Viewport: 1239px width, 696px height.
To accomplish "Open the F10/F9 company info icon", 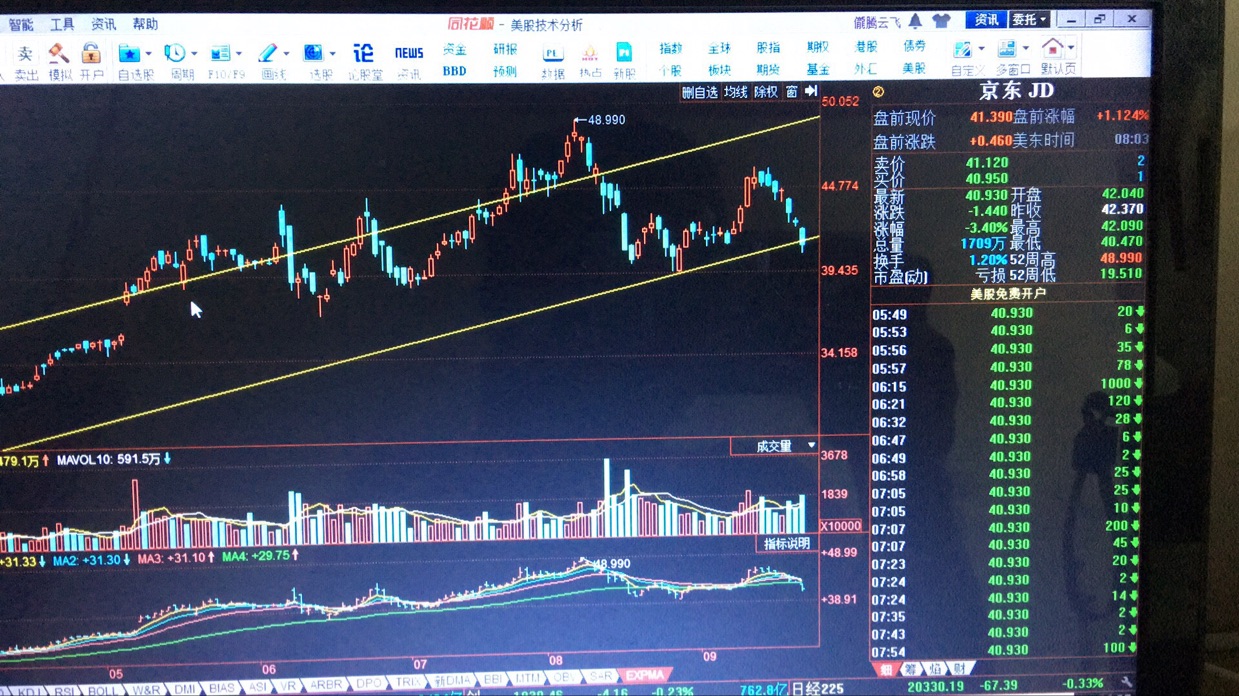I will point(221,52).
